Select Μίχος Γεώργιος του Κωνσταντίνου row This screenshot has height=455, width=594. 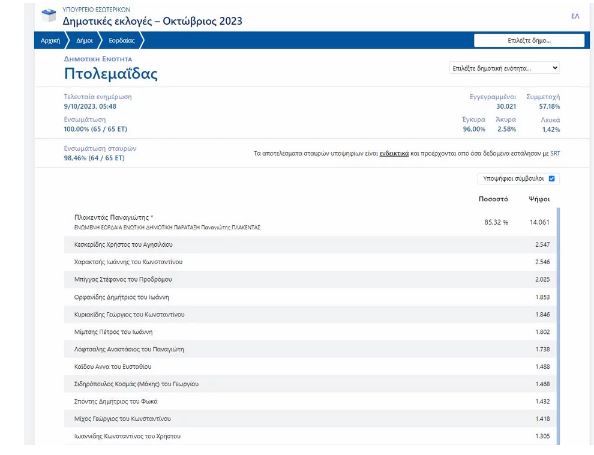pyautogui.click(x=310, y=419)
